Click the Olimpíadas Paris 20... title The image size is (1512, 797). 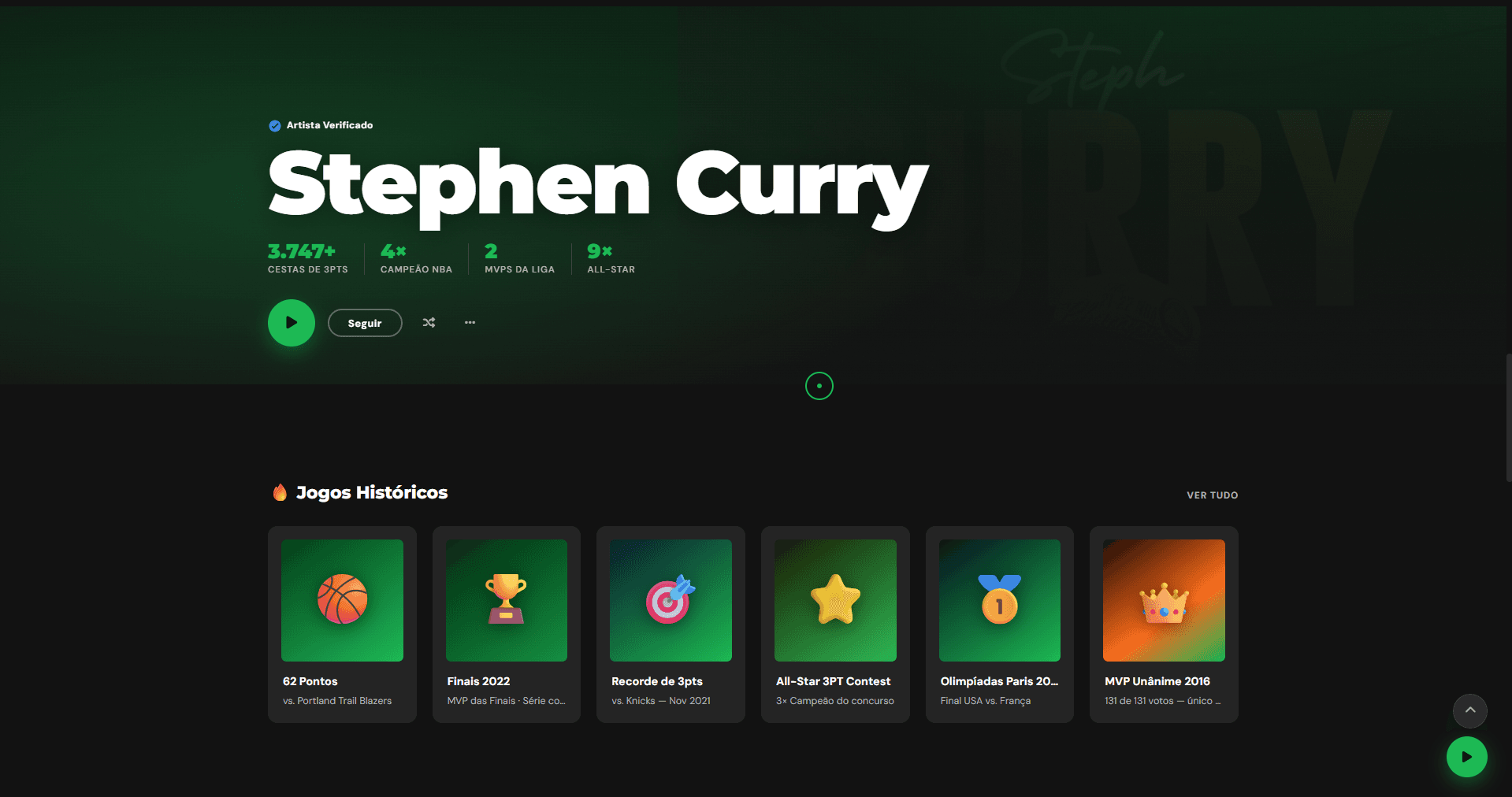999,681
